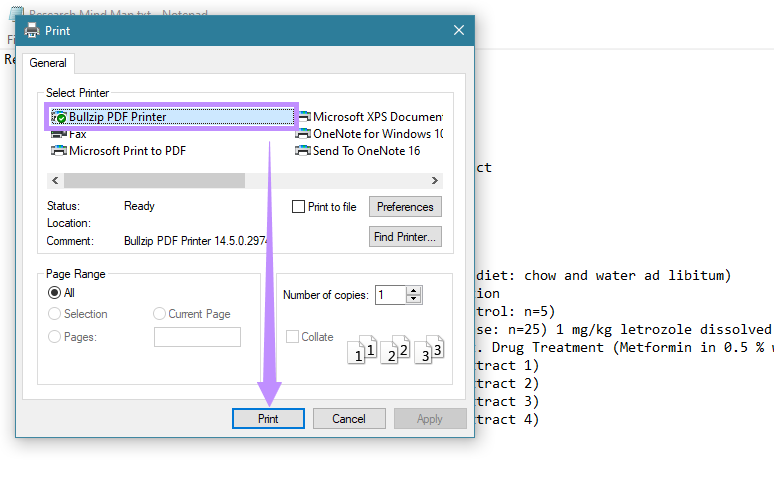Click the Pages range text field

coord(197,337)
